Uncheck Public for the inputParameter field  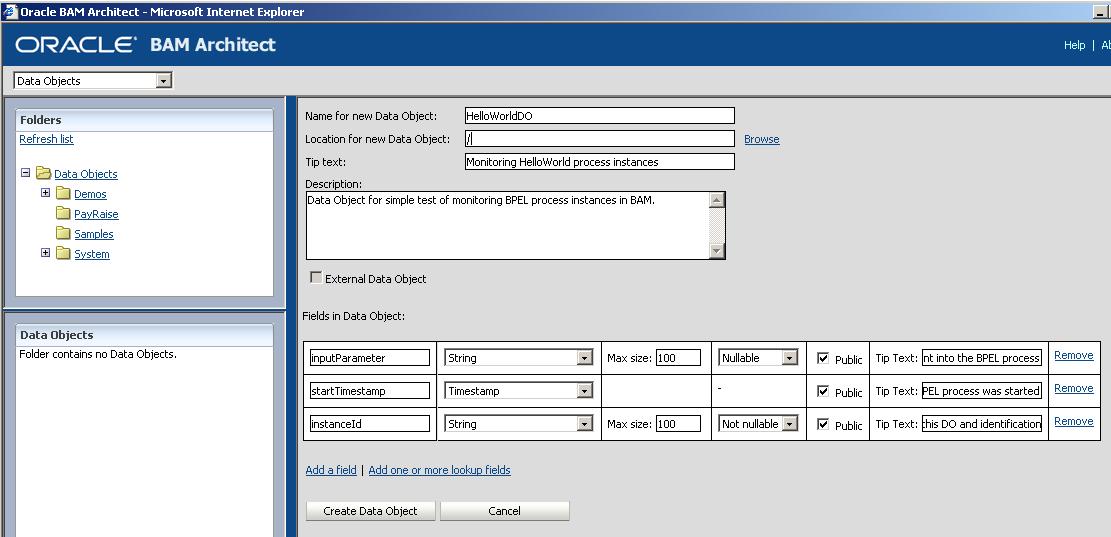[823, 358]
